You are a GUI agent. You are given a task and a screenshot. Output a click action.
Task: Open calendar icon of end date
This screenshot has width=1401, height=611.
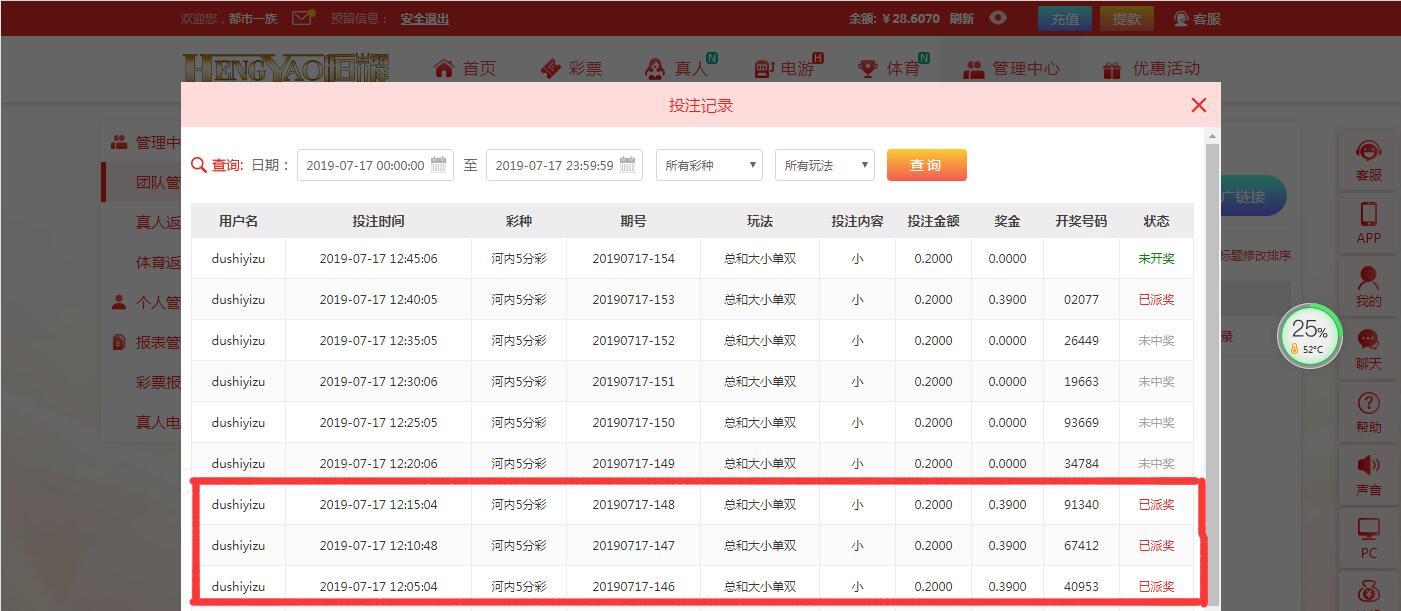627,165
